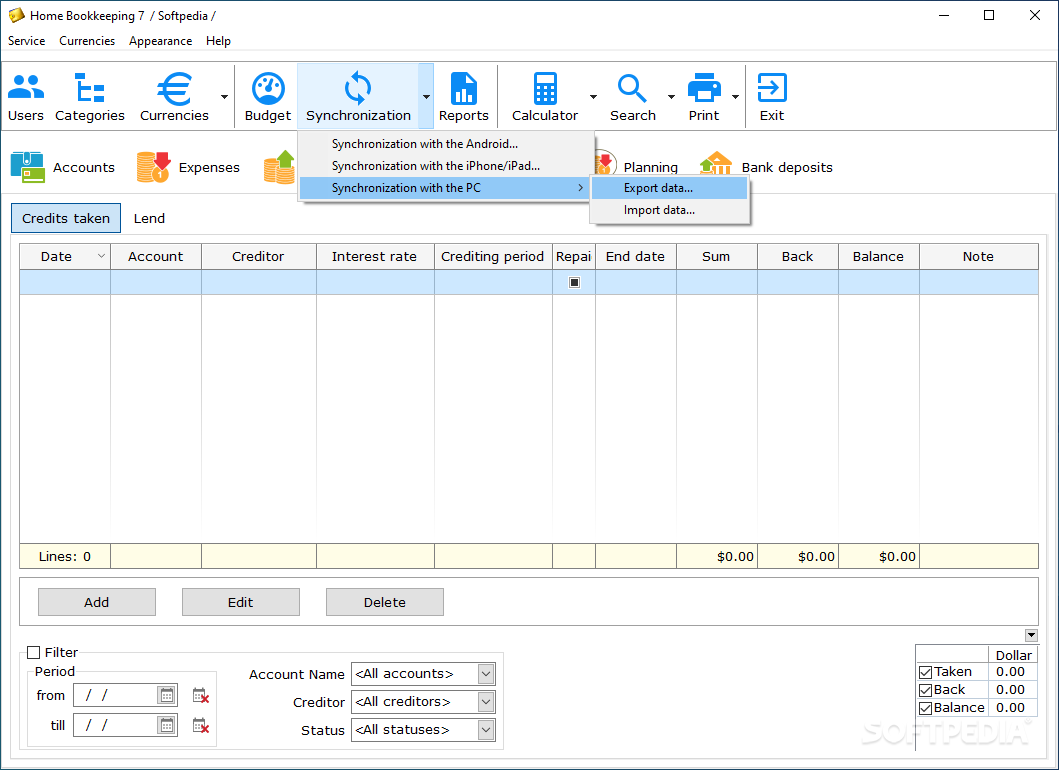Open the Bank deposits section
The image size is (1059, 770).
pos(766,168)
